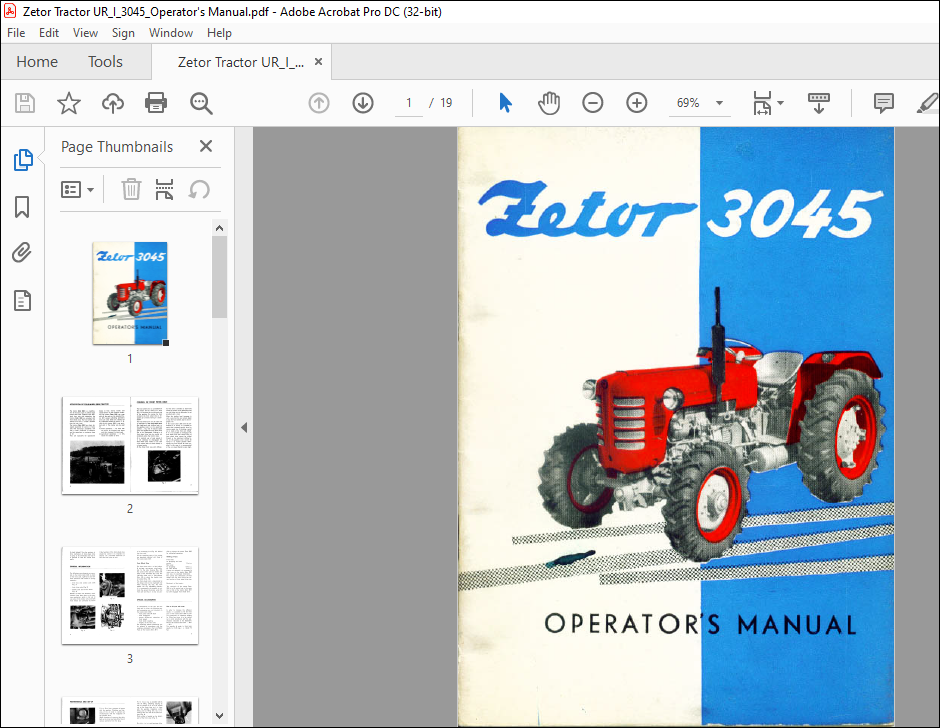Open the Window menu

[171, 33]
